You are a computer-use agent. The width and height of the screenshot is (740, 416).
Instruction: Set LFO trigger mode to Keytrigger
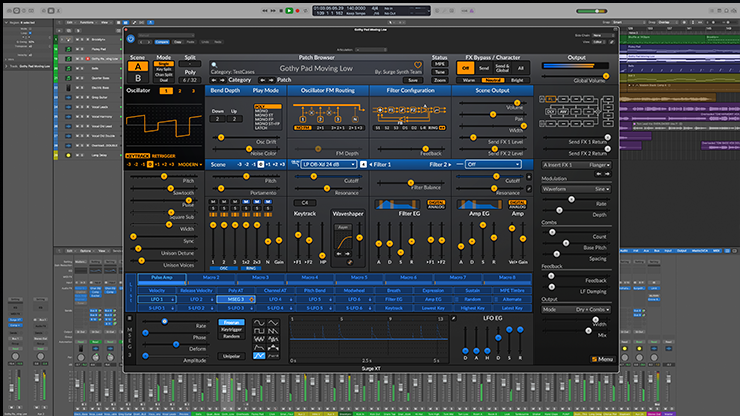point(231,330)
